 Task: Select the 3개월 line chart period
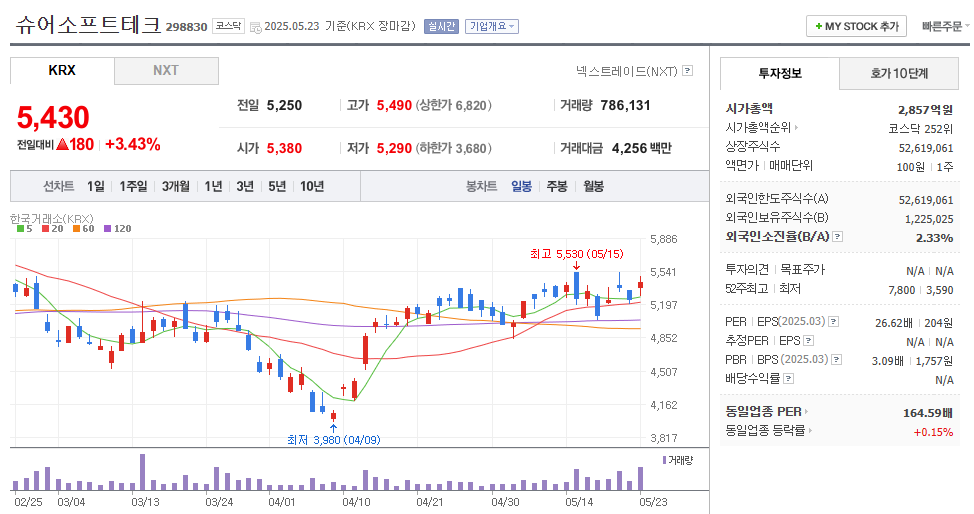pyautogui.click(x=176, y=186)
